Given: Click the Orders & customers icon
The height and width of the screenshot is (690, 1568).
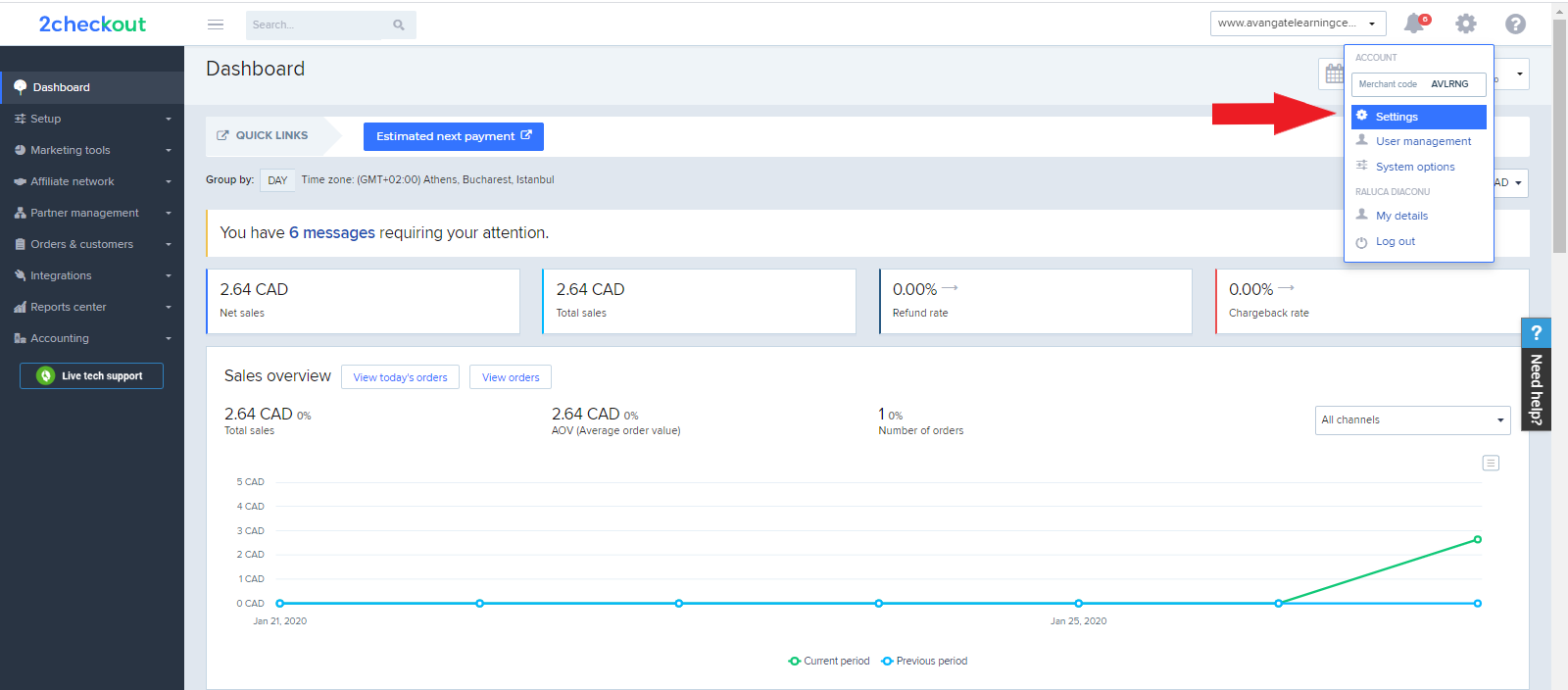Looking at the screenshot, I should coord(20,244).
